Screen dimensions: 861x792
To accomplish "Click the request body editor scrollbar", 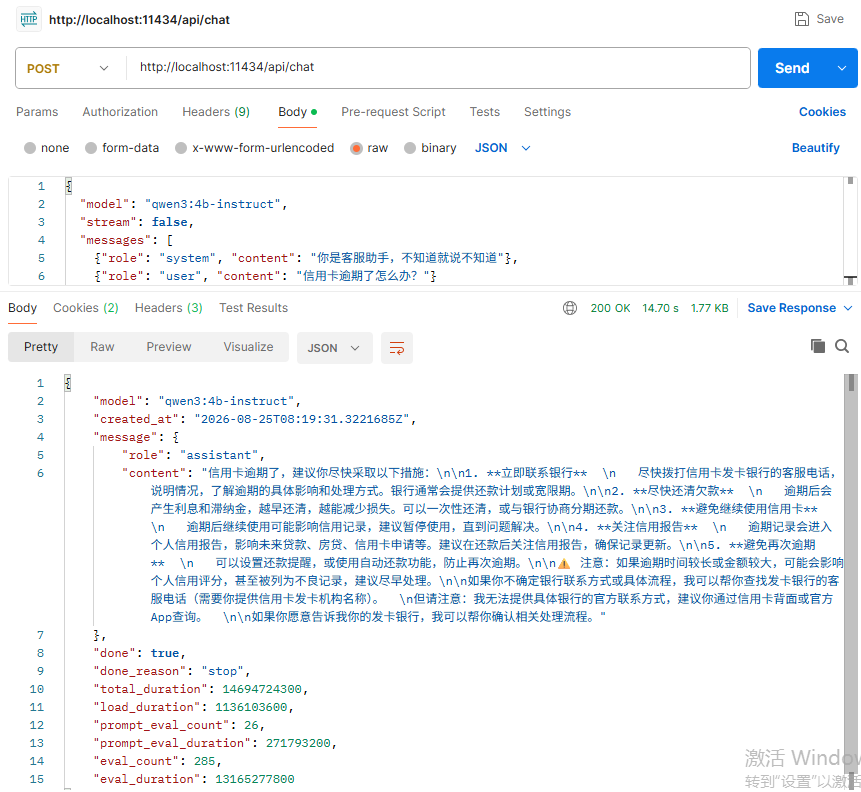I will tap(850, 231).
